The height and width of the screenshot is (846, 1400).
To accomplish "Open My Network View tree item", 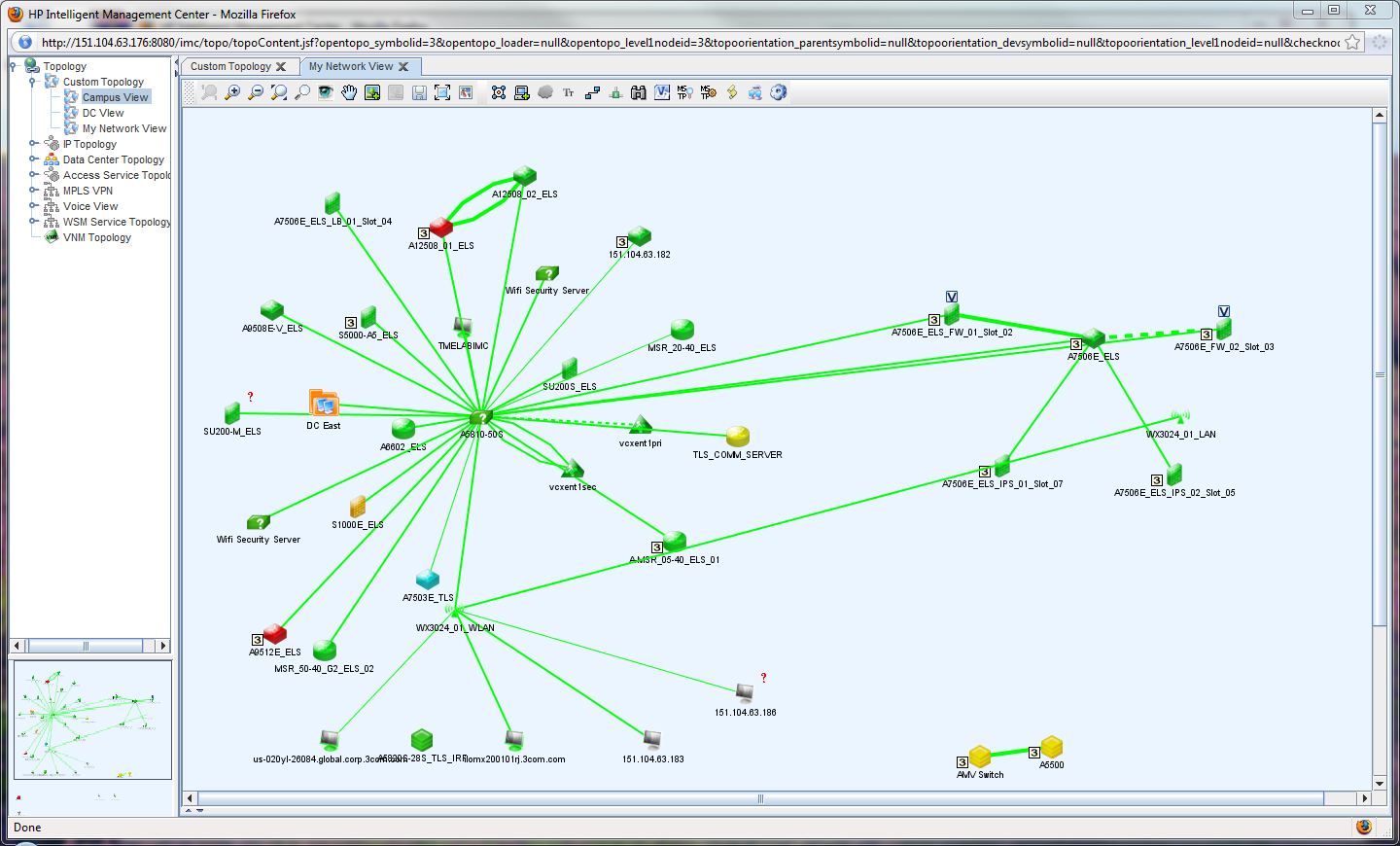I will click(x=124, y=128).
